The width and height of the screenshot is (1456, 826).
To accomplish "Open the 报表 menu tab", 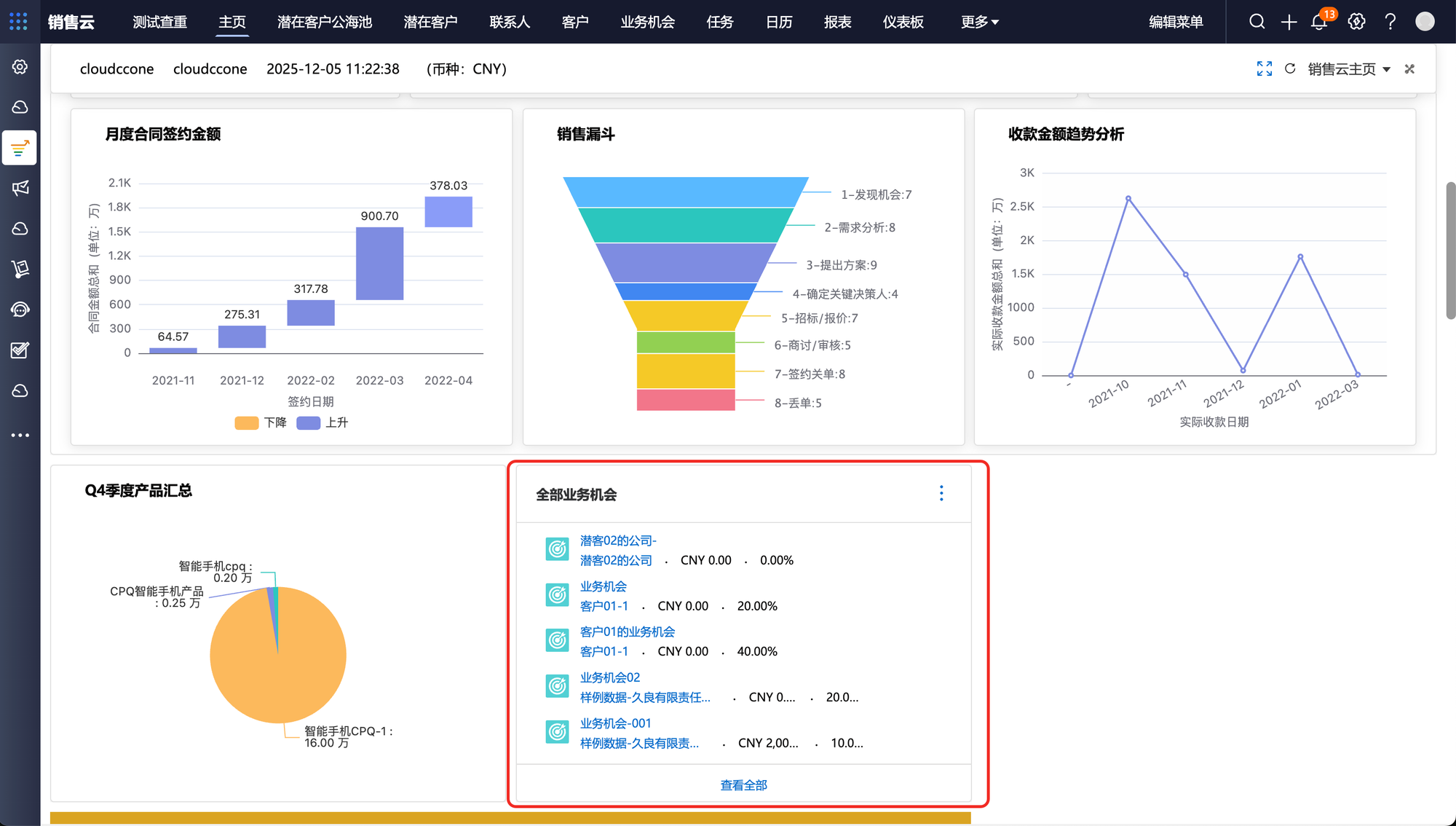I will click(x=837, y=22).
